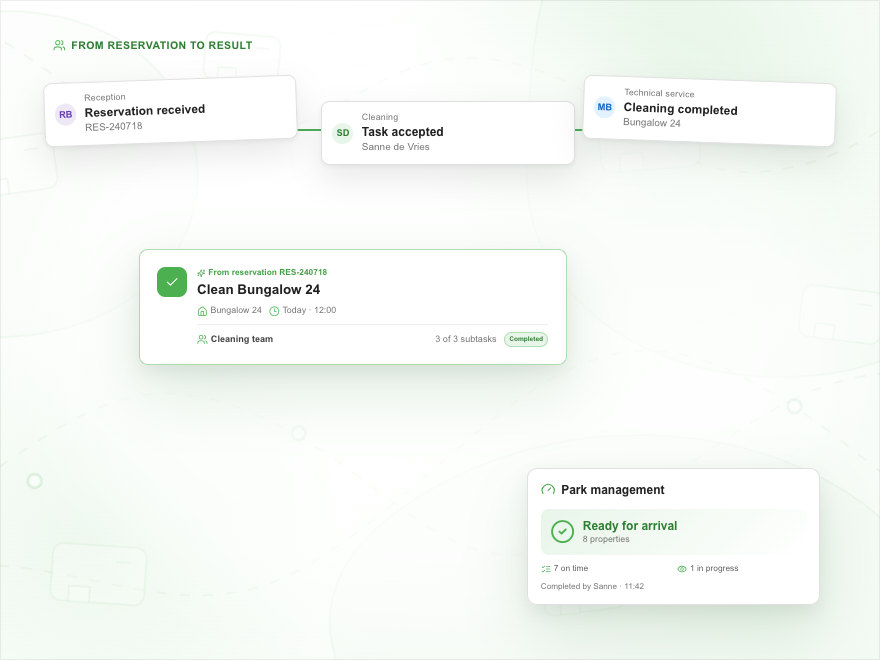Image resolution: width=880 pixels, height=660 pixels.
Task: Click the circled checkmark in Ready for arrival
Action: pyautogui.click(x=562, y=531)
